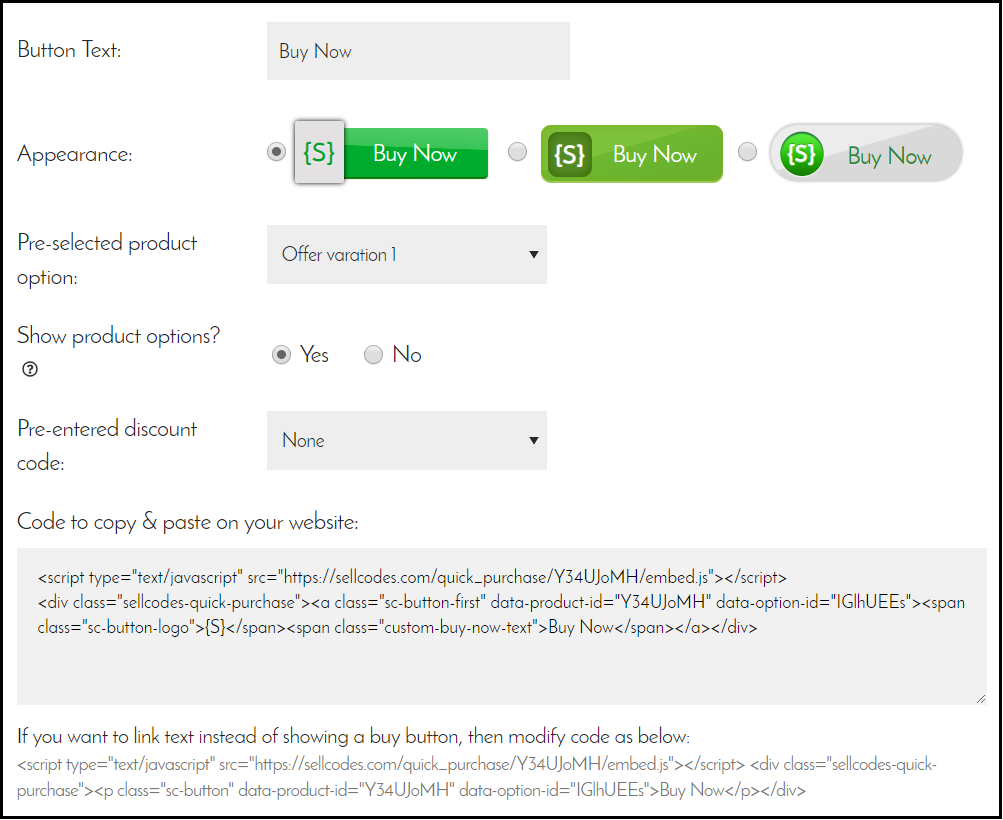Click the round green {S} logo icon
The width and height of the screenshot is (1003, 820).
[x=802, y=154]
